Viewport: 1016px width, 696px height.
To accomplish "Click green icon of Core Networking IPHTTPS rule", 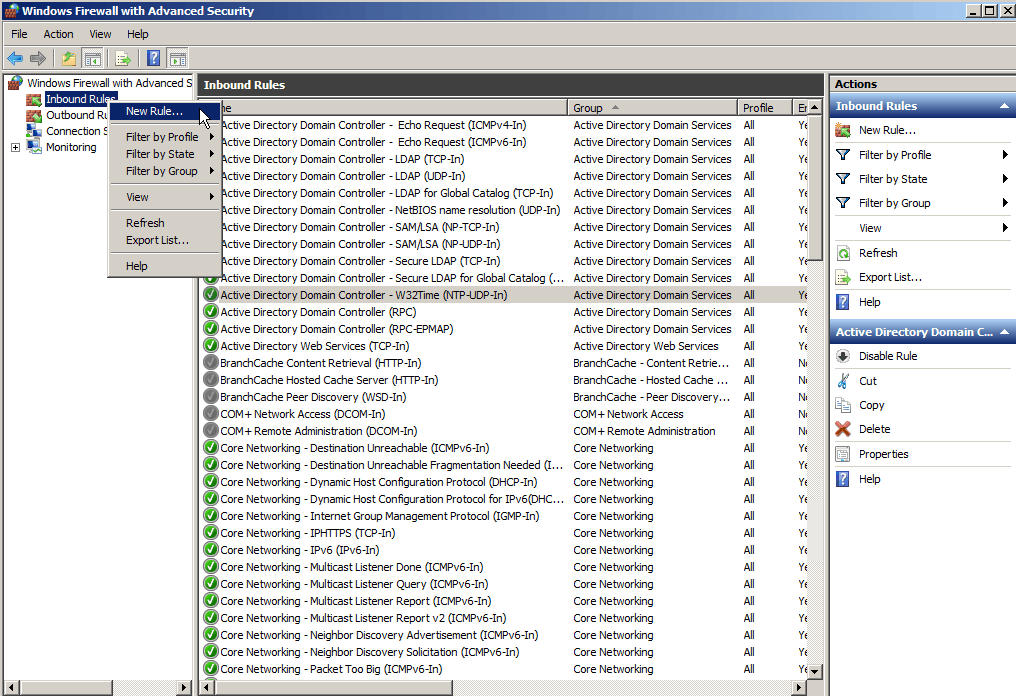I will (211, 533).
